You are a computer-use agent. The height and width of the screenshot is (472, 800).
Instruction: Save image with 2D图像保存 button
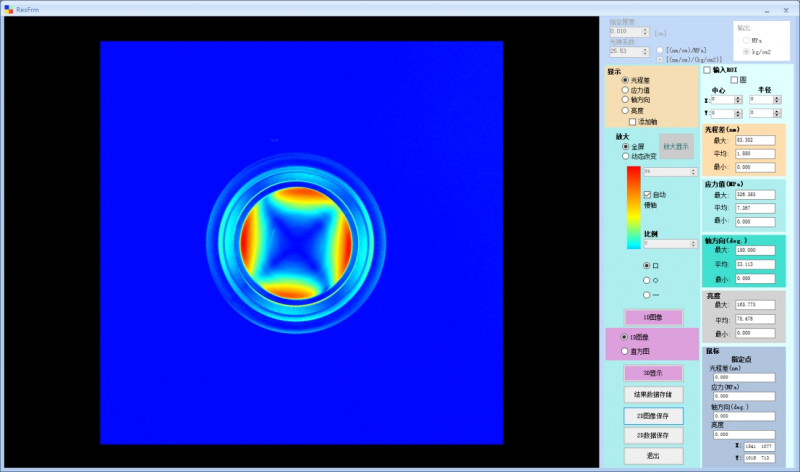(x=653, y=415)
